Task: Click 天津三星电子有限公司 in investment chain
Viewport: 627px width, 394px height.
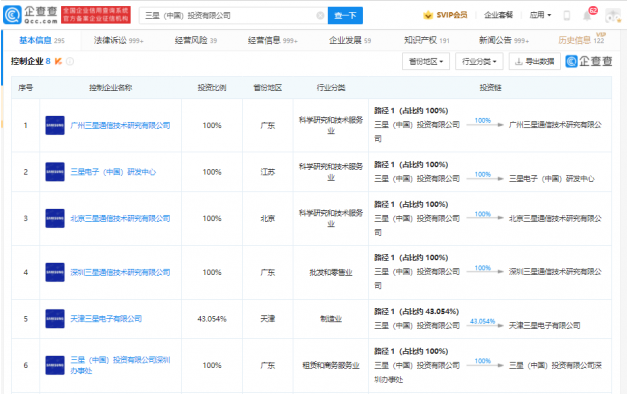Action: pyautogui.click(x=544, y=326)
